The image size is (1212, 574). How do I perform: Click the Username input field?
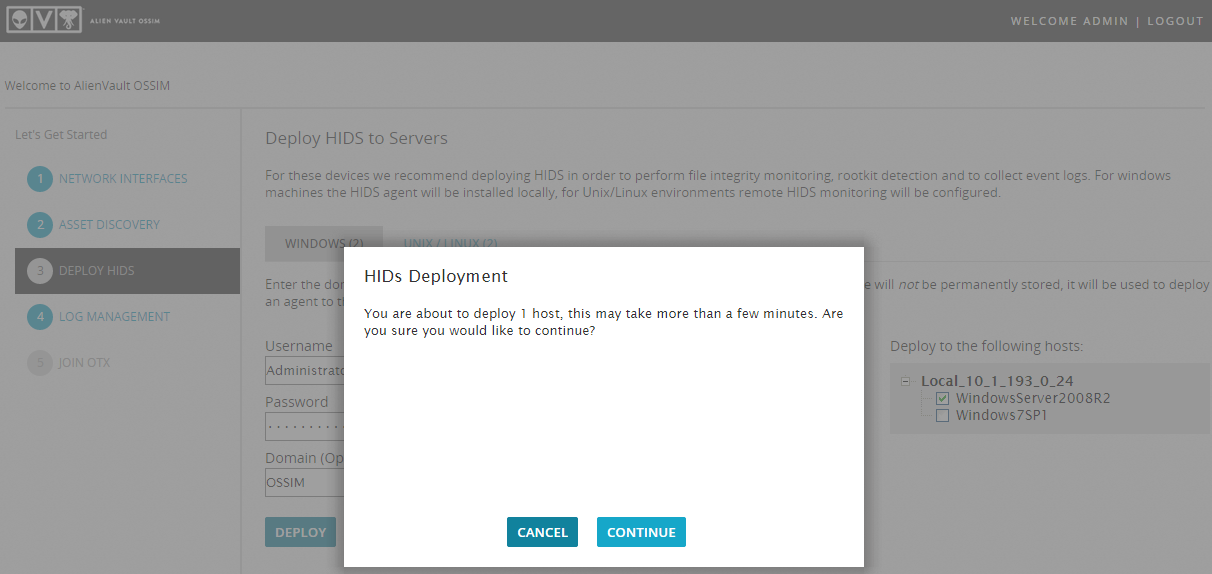coord(304,371)
